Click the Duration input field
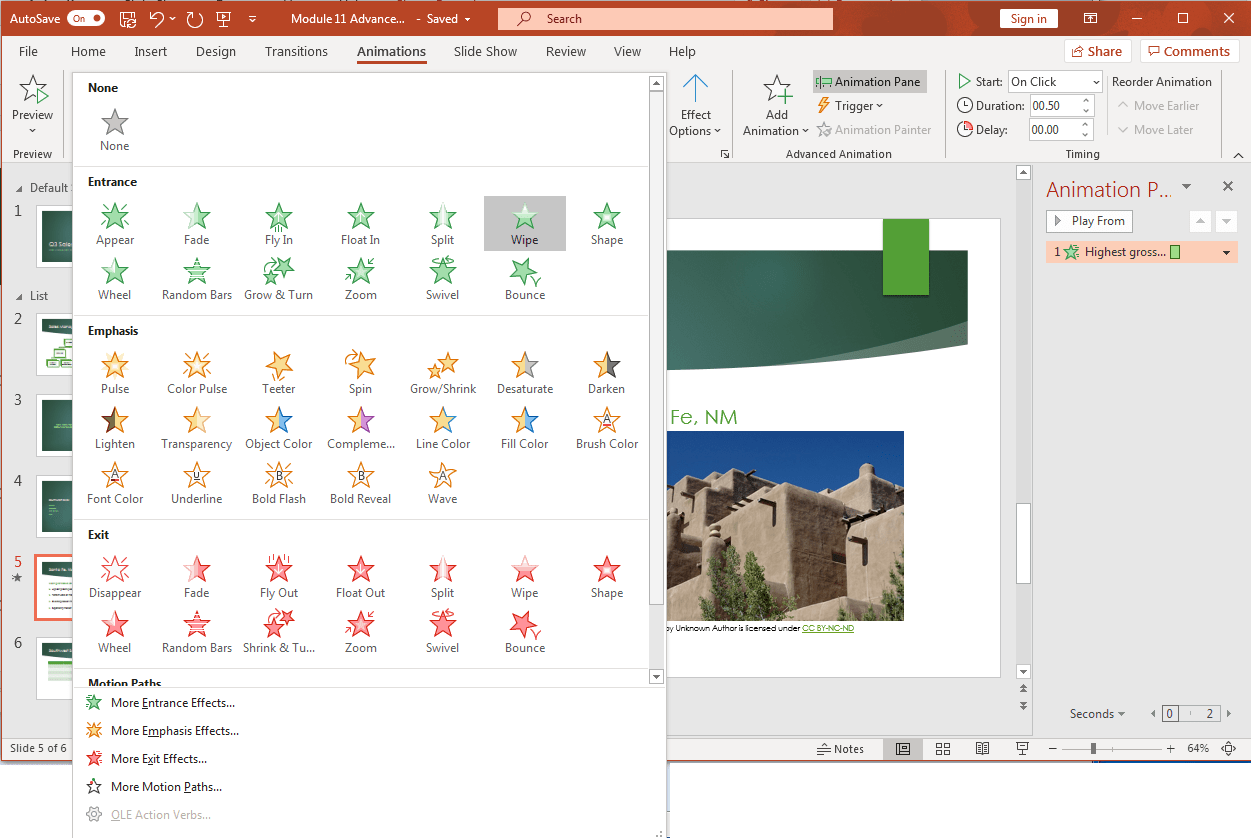 1054,106
